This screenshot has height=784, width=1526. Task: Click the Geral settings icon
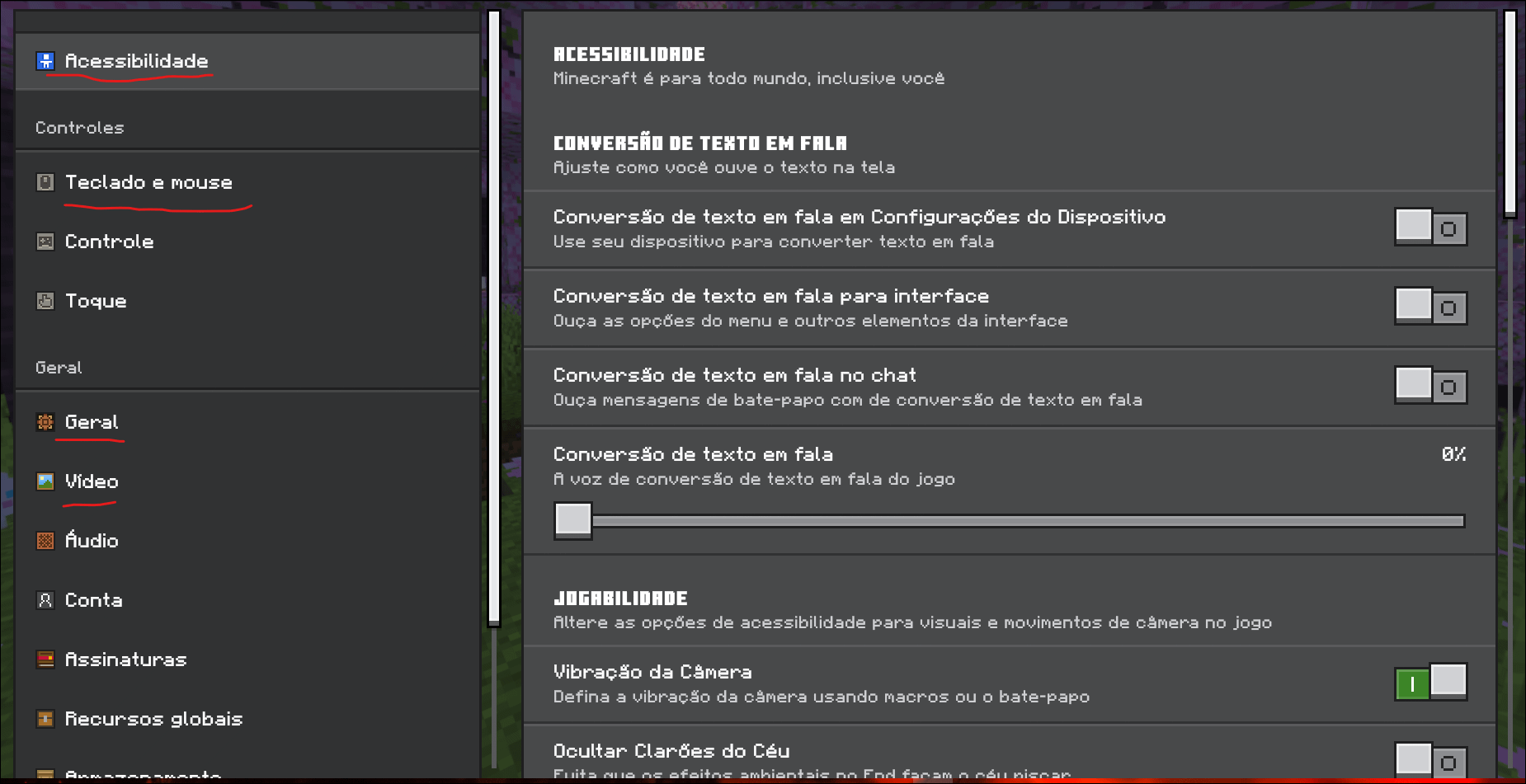pyautogui.click(x=45, y=422)
